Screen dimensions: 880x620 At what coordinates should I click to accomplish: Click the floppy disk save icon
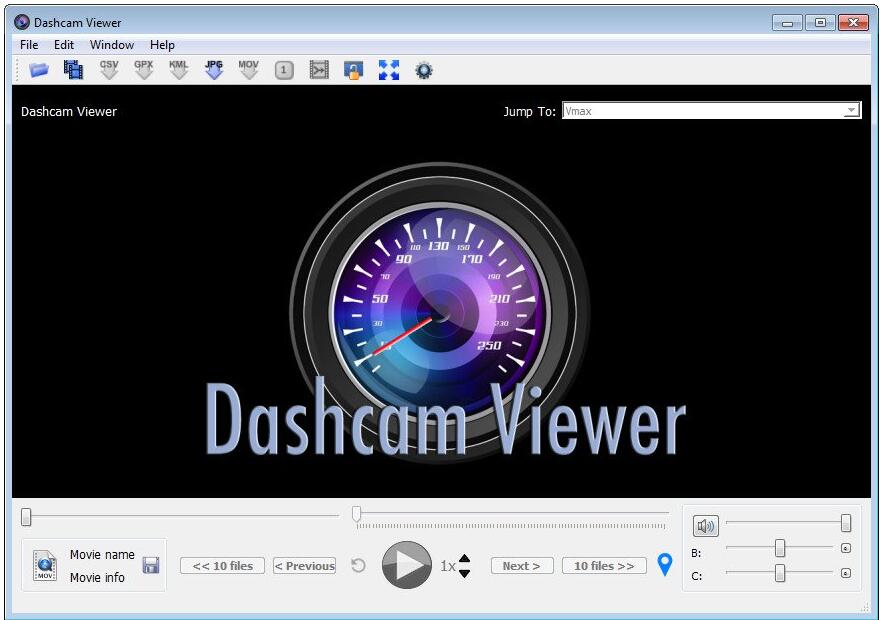(151, 565)
